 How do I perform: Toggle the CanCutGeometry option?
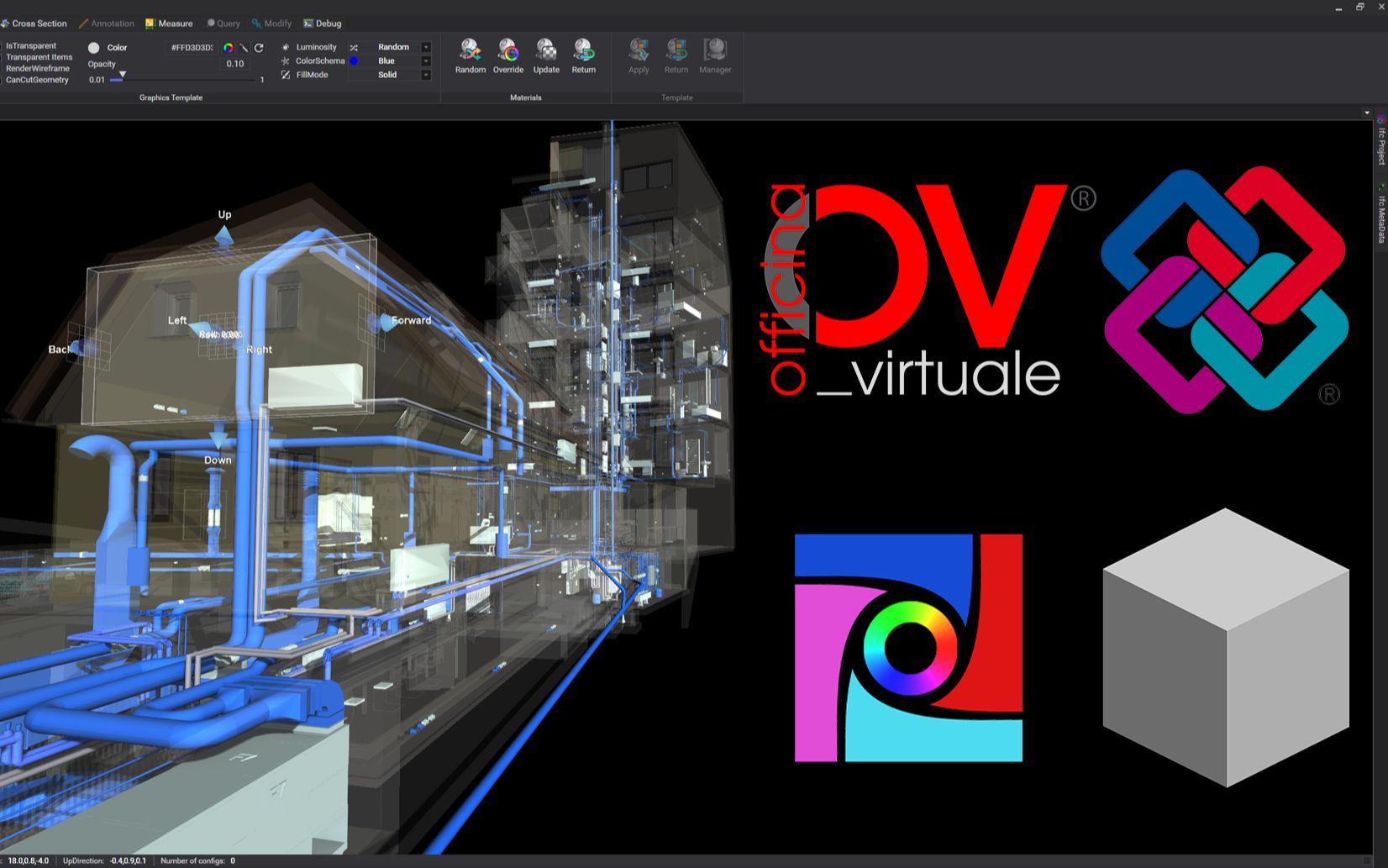click(37, 80)
